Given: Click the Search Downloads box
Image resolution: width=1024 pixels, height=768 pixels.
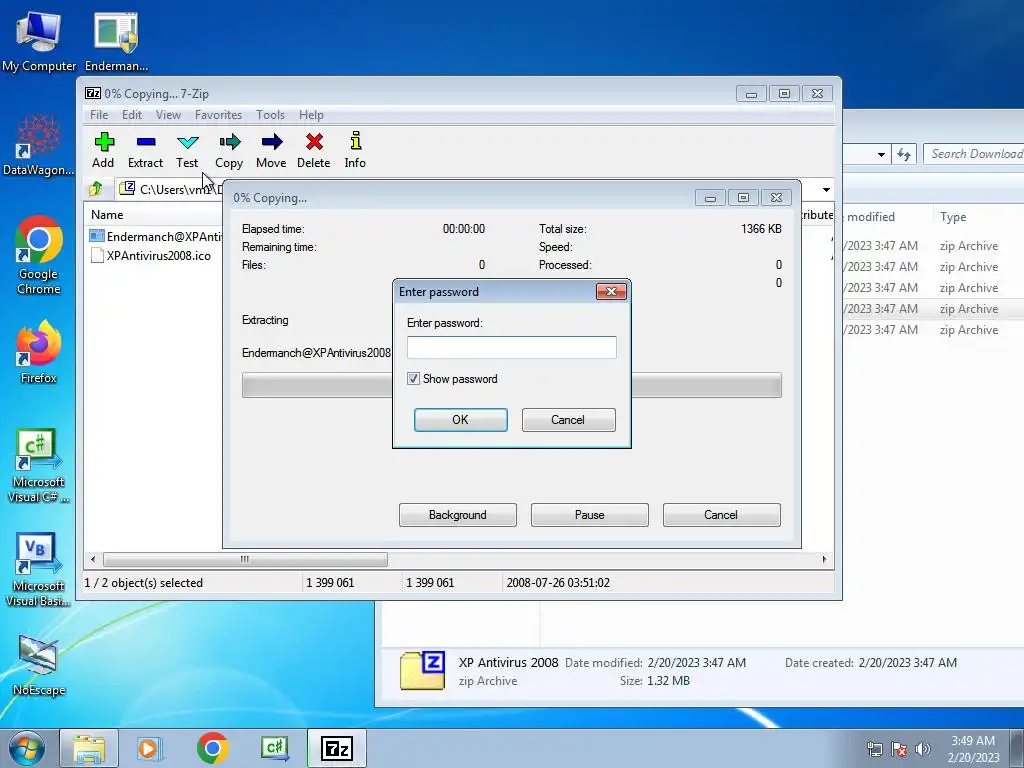Looking at the screenshot, I should pos(974,154).
